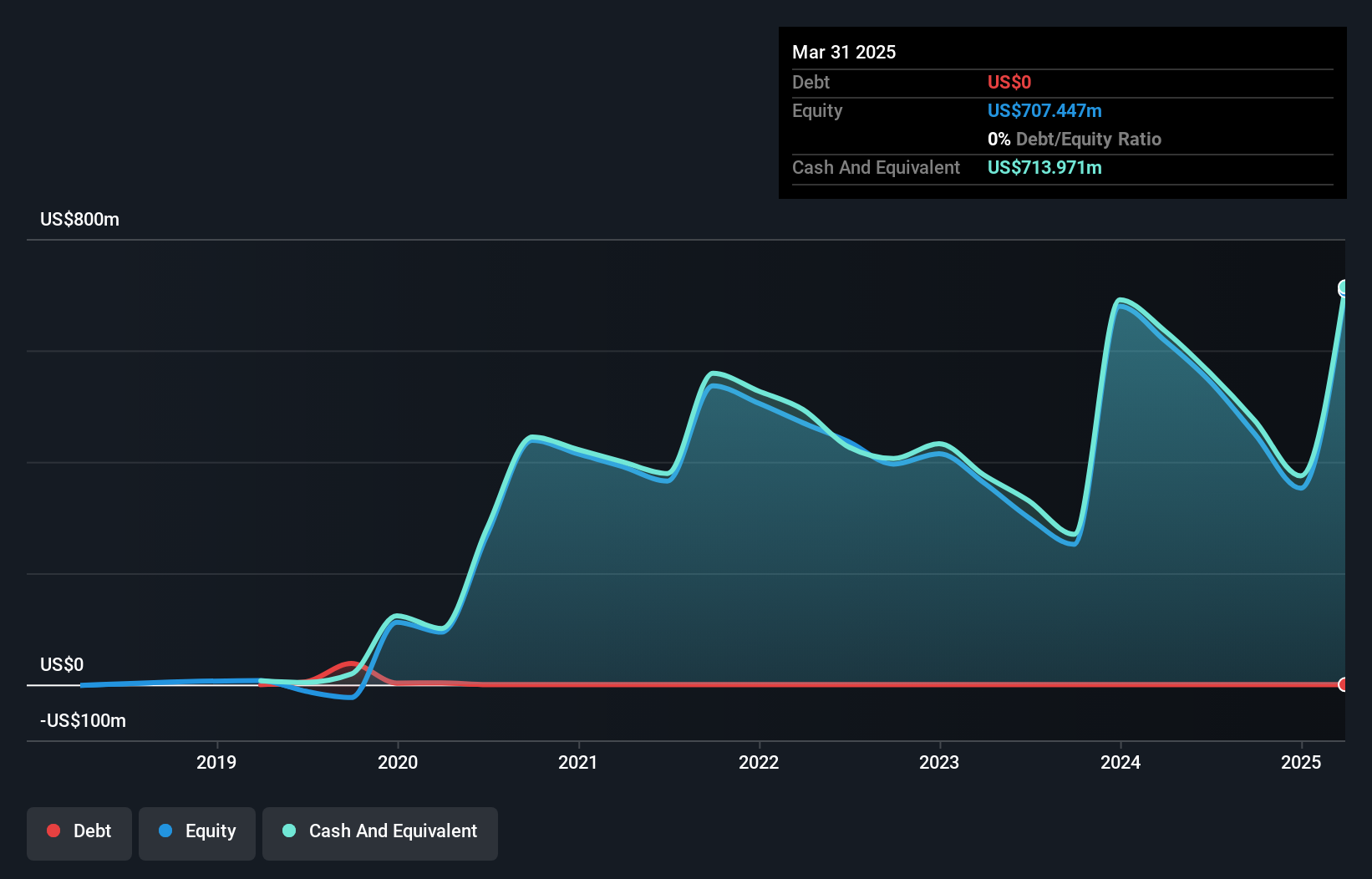Click the teal Cash And Equivalent legend dot
Screen dimensions: 1372x879
point(289,831)
